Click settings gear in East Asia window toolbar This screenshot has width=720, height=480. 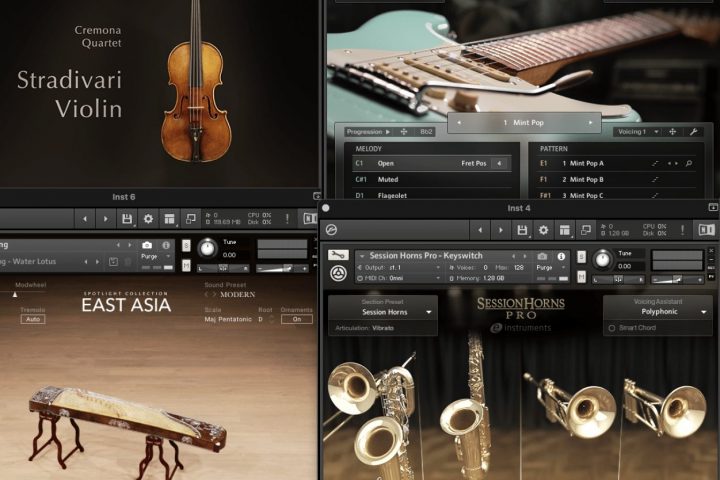click(148, 218)
